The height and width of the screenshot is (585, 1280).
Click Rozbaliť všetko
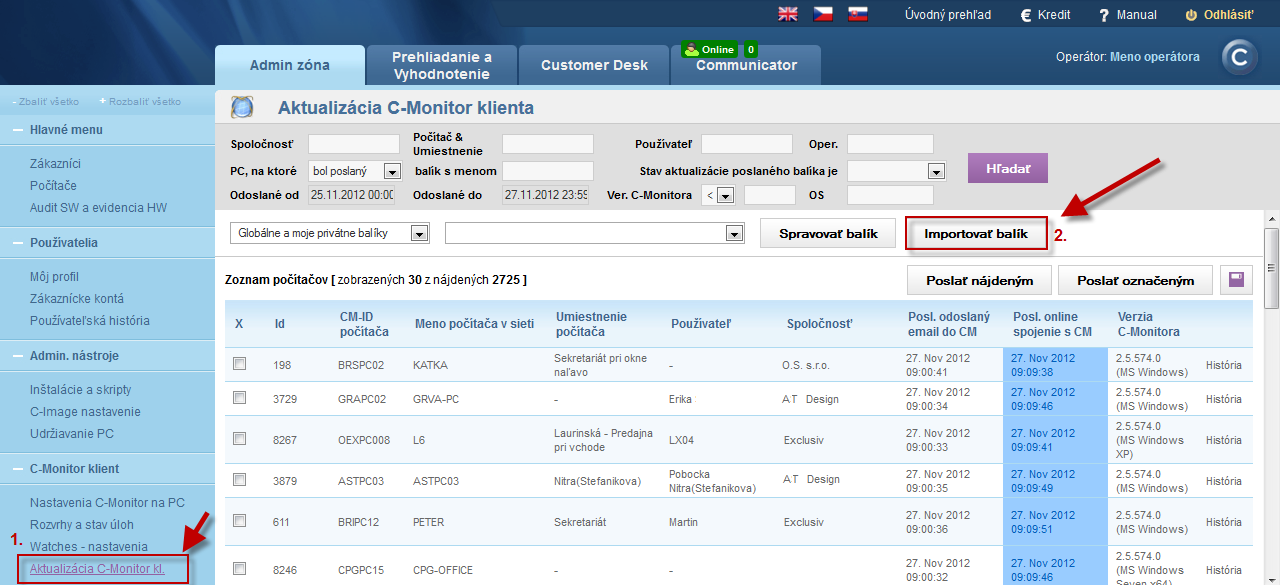[x=140, y=101]
